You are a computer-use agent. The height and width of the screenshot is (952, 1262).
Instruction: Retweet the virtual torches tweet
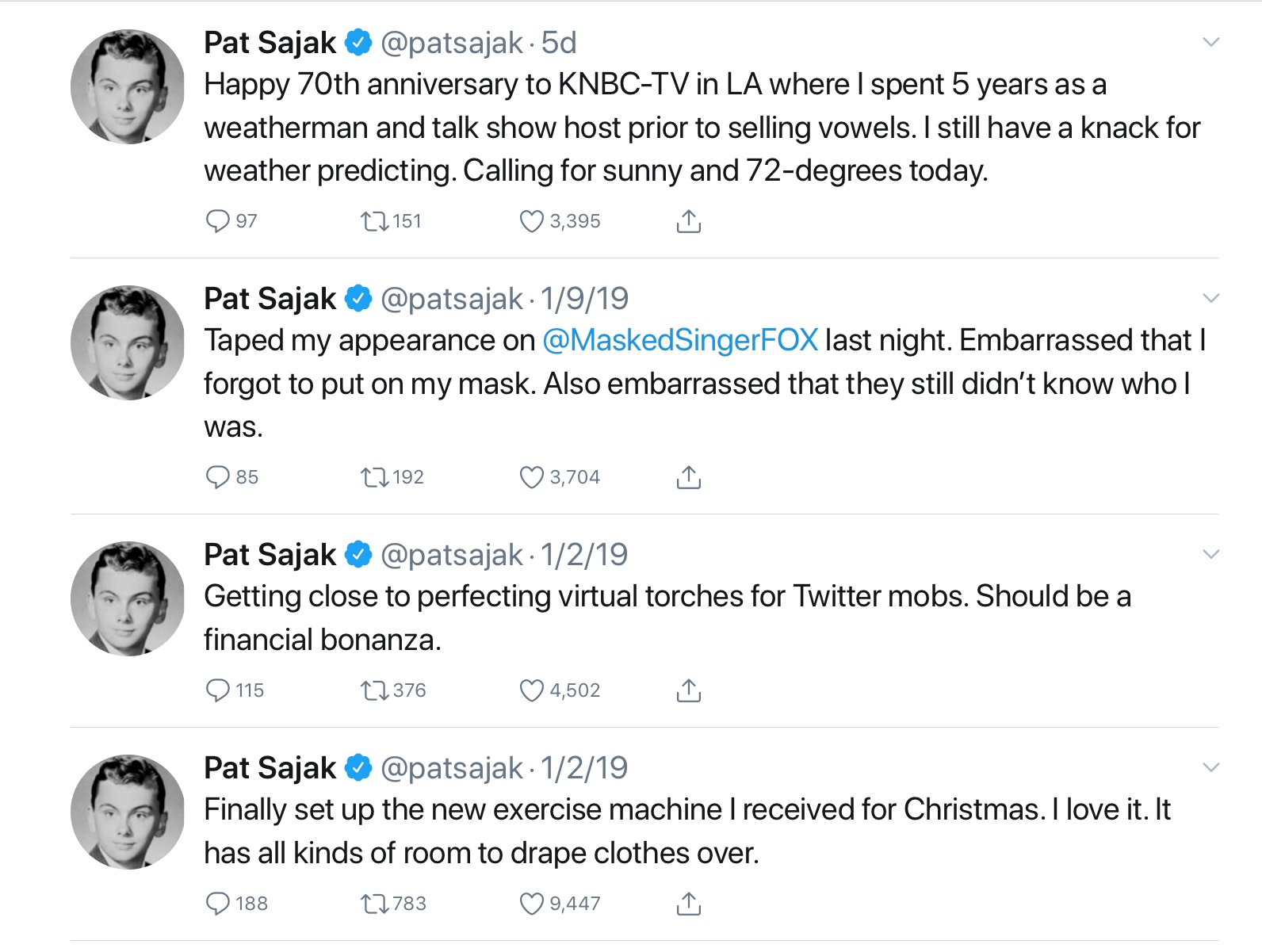click(x=374, y=690)
